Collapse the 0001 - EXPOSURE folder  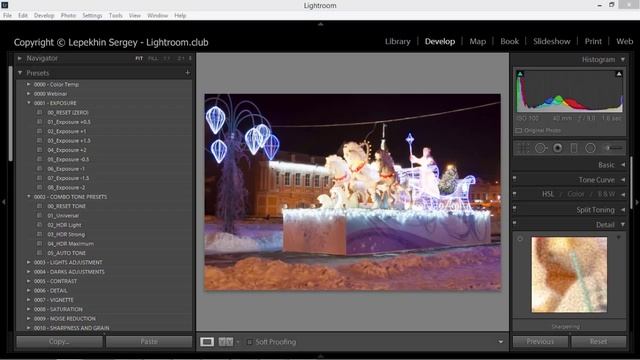click(29, 103)
